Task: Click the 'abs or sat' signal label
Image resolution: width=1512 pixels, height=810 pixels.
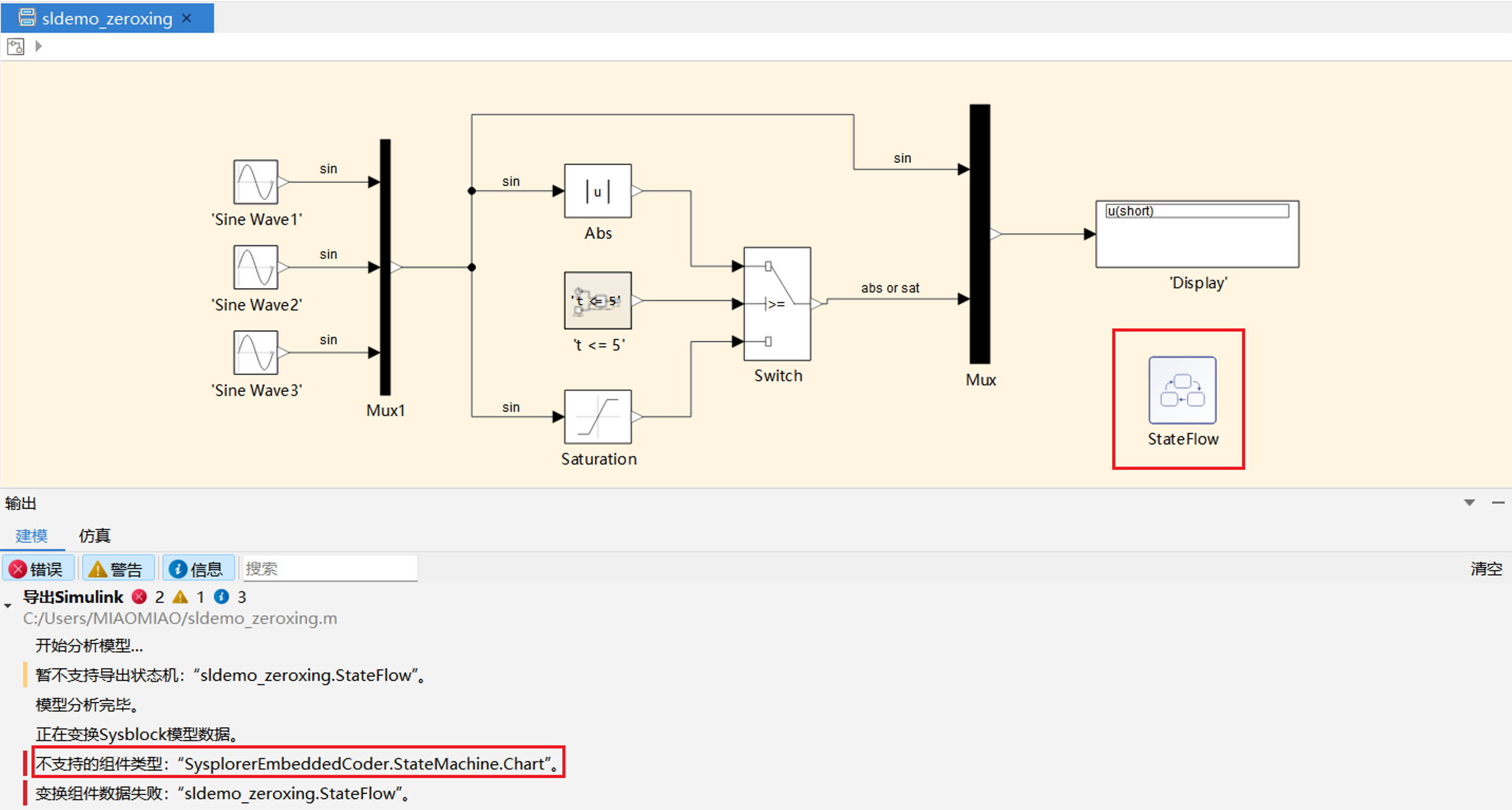Action: coord(890,287)
